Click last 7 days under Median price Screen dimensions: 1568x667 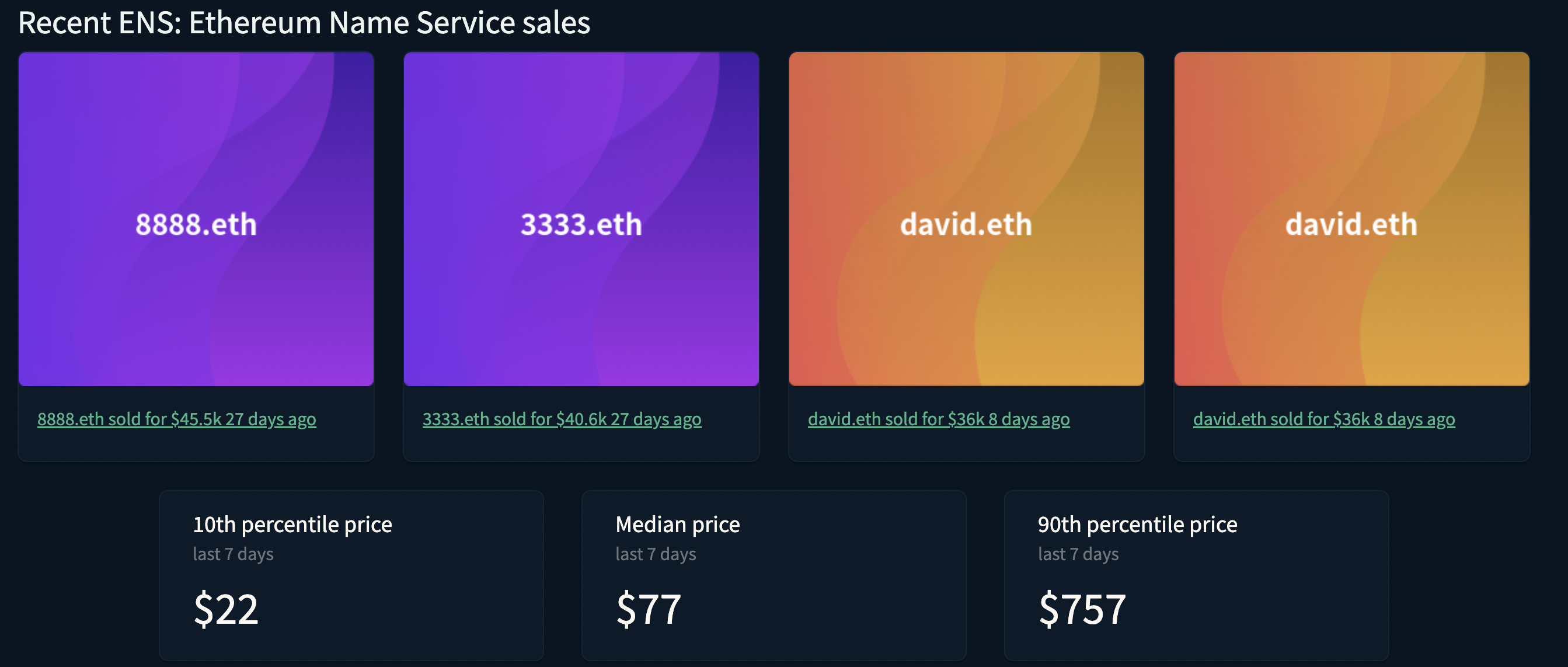(656, 554)
